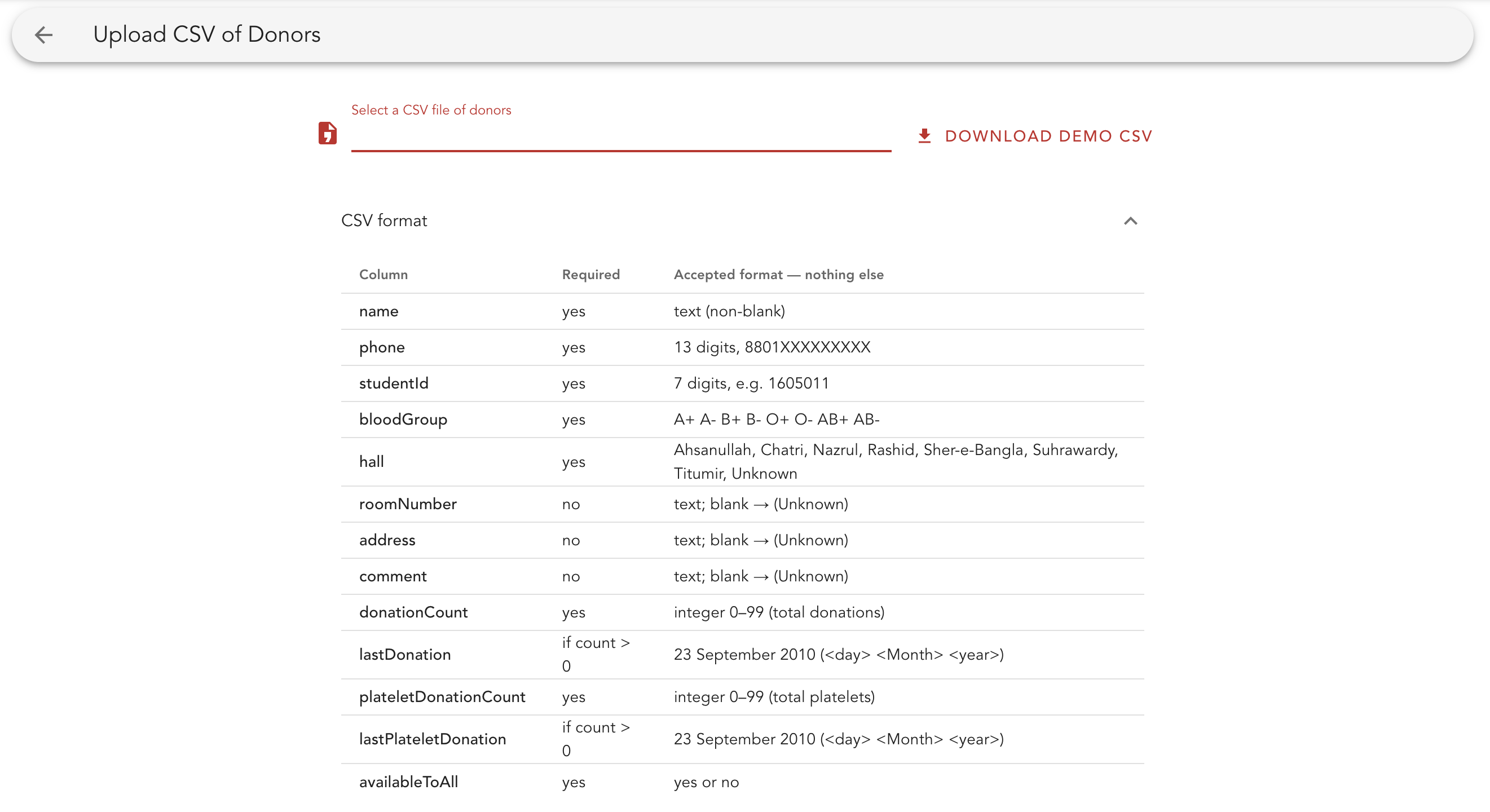Select the 'availableToAll' column cell
Screen dimensions: 1490x812
(408, 782)
